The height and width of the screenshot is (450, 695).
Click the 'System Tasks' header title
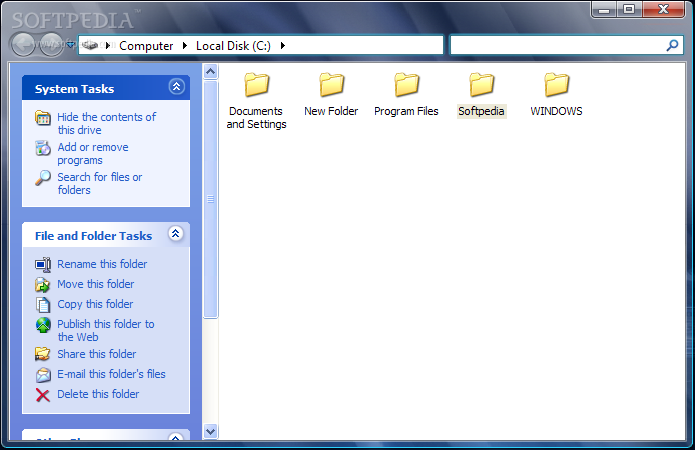(74, 89)
